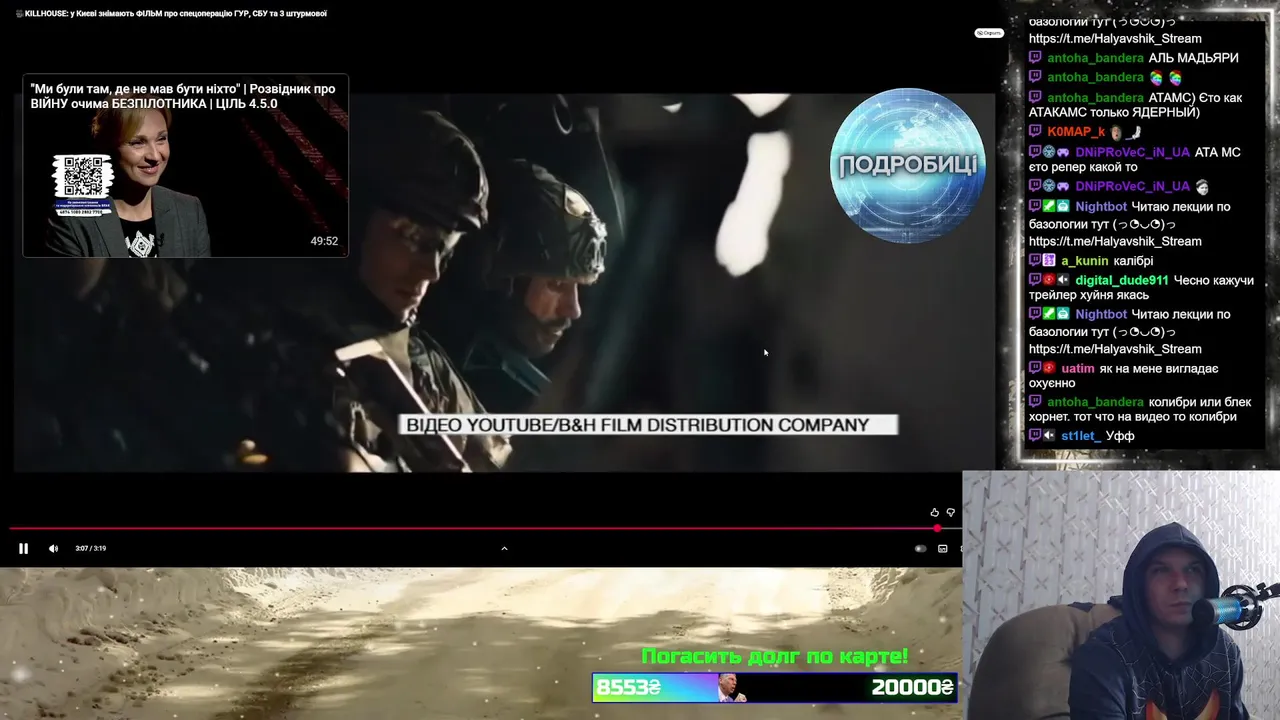This screenshot has height=720, width=1280.
Task: Toggle the autoplay switch in player
Action: pos(920,548)
